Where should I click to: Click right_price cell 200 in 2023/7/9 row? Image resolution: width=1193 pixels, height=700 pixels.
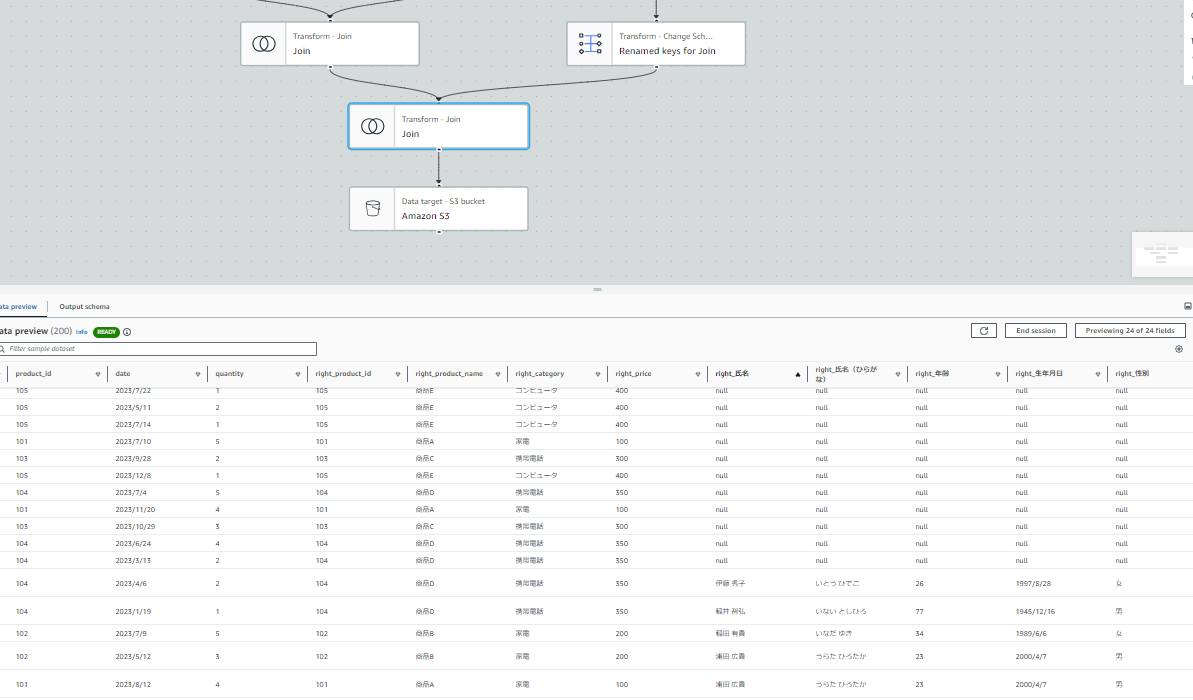pos(622,634)
